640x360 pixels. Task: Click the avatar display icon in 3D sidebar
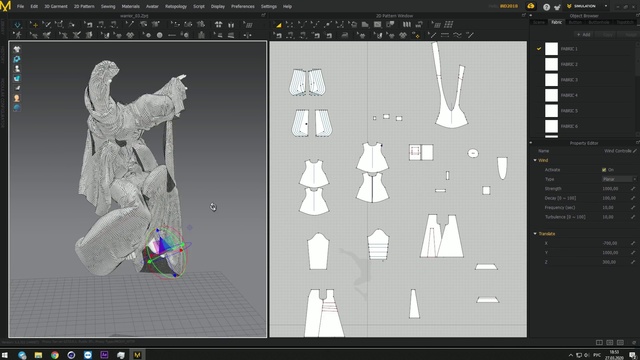17,69
